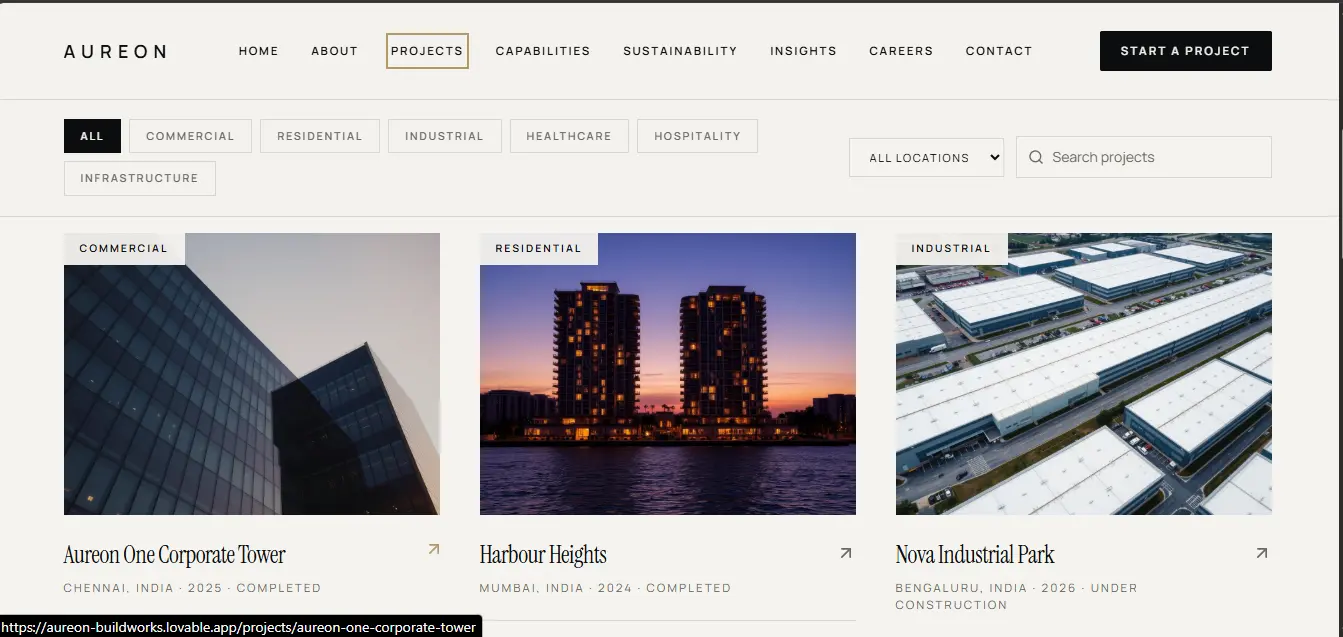Filter projects by Residential
Image resolution: width=1343 pixels, height=637 pixels.
(320, 136)
